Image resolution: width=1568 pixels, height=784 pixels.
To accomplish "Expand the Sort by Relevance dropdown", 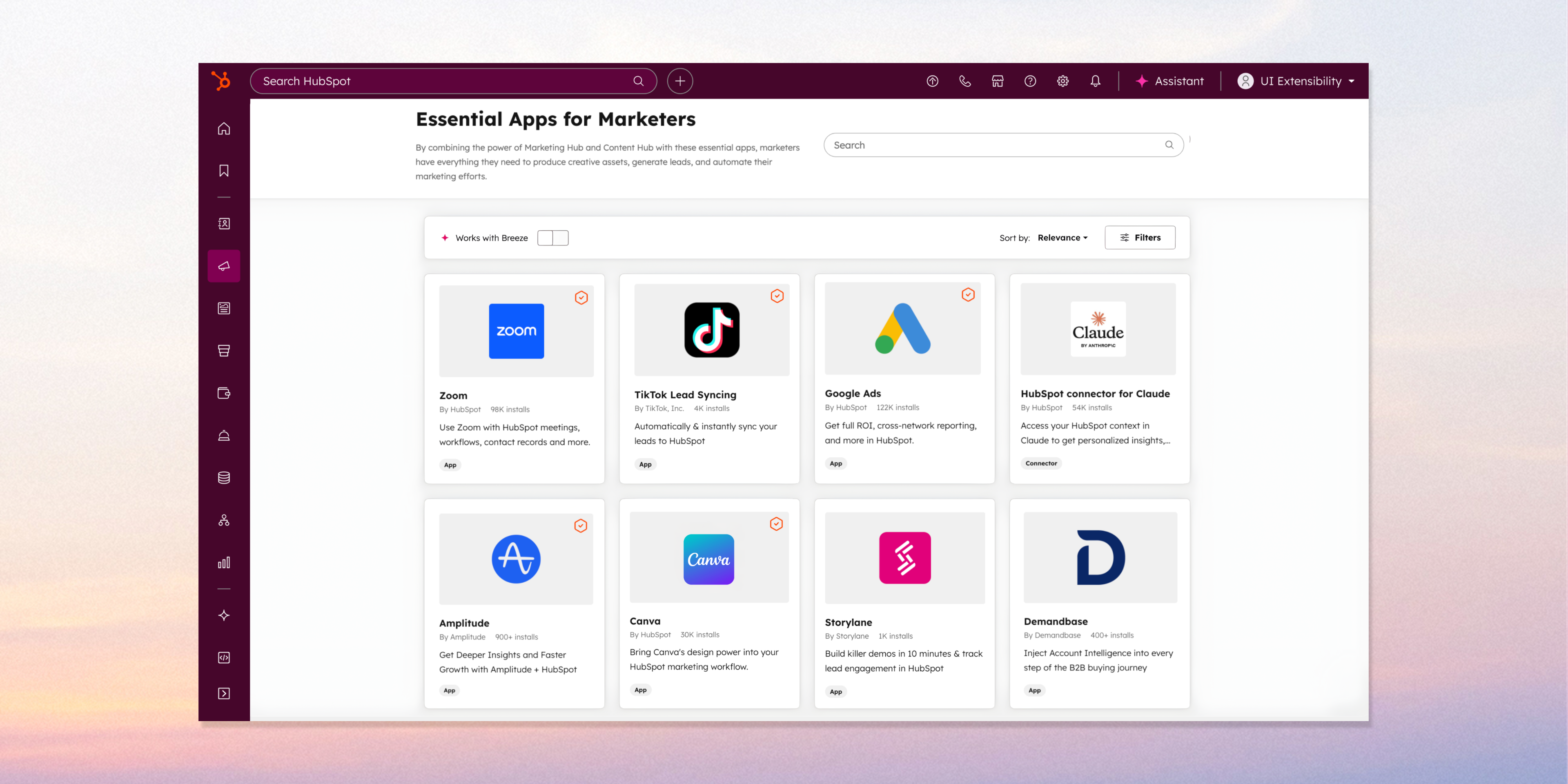I will [x=1062, y=238].
